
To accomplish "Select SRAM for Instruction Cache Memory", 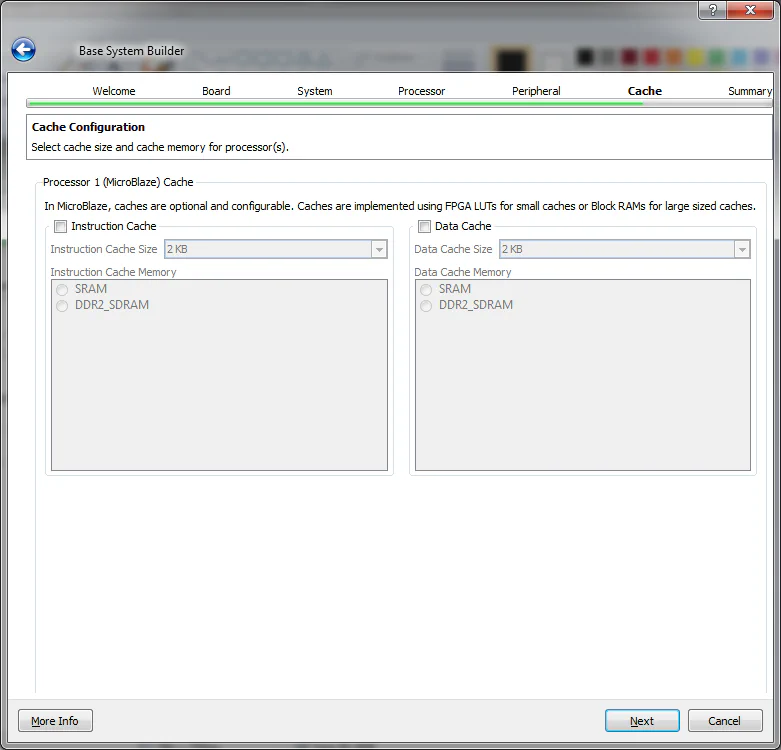I will click(x=63, y=289).
